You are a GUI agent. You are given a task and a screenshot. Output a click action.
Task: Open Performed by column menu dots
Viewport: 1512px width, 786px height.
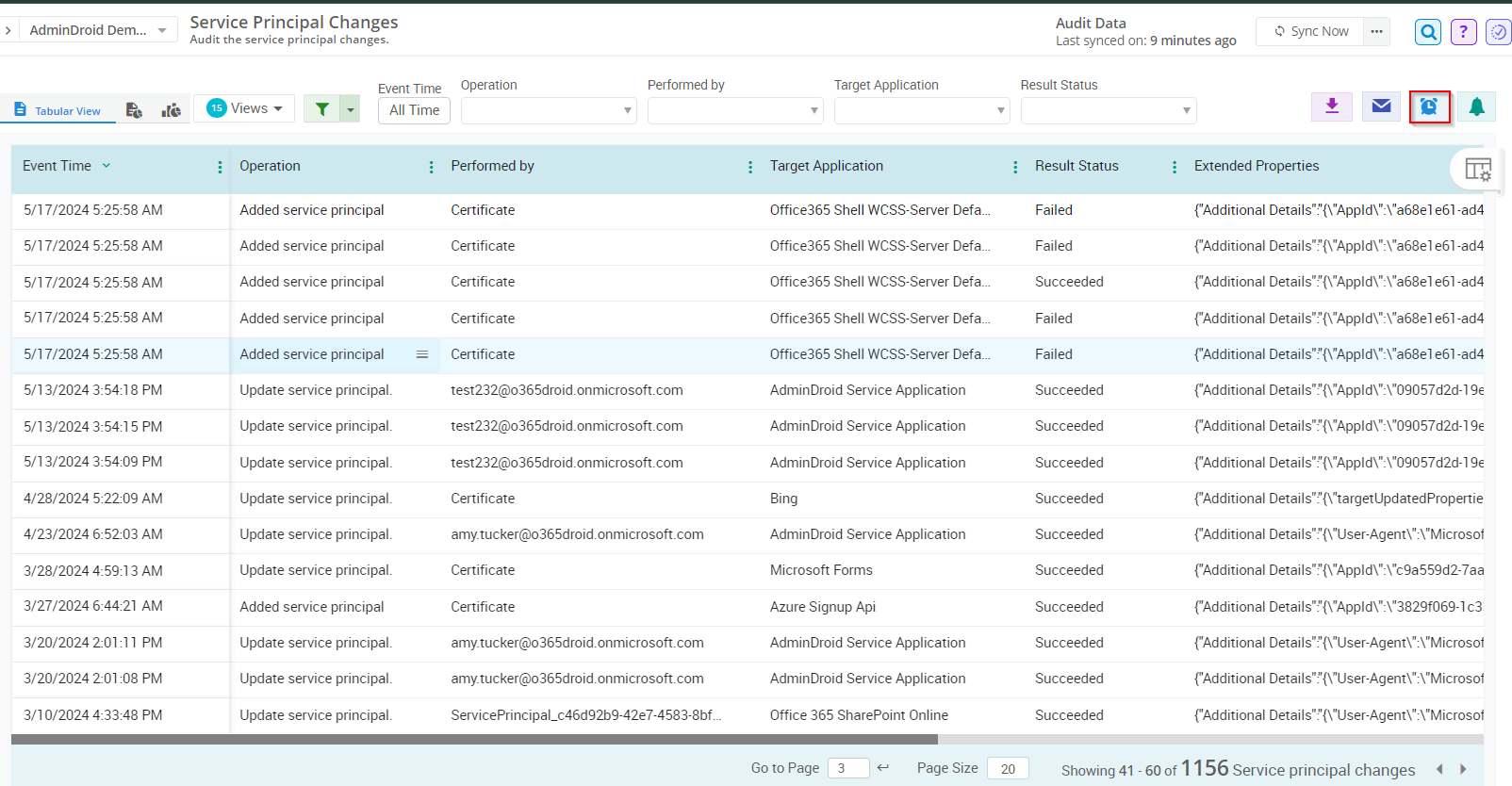click(749, 167)
